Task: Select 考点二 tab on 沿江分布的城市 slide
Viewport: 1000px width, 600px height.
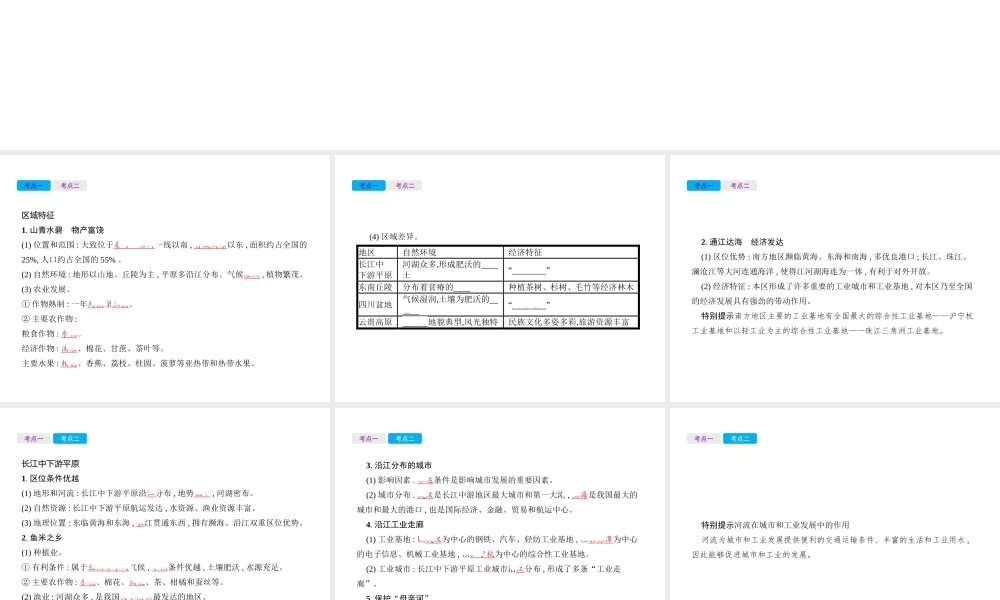Action: coord(405,439)
